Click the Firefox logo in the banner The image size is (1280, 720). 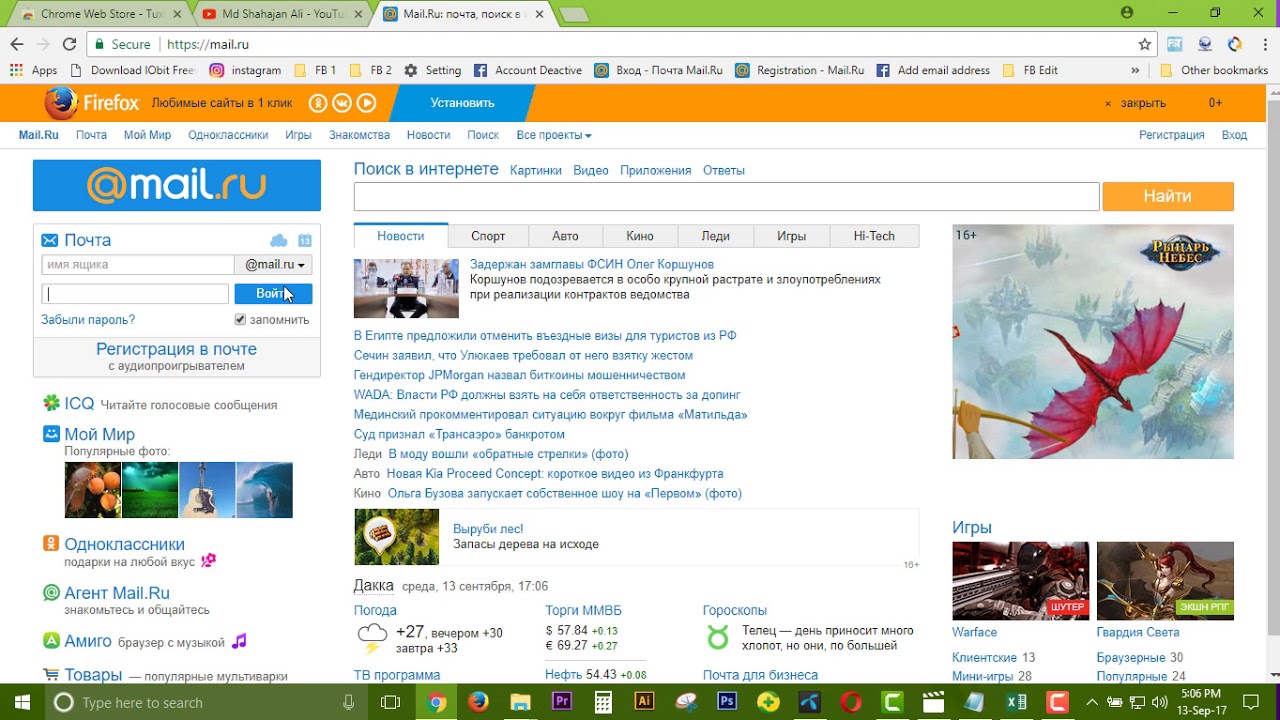pos(61,103)
